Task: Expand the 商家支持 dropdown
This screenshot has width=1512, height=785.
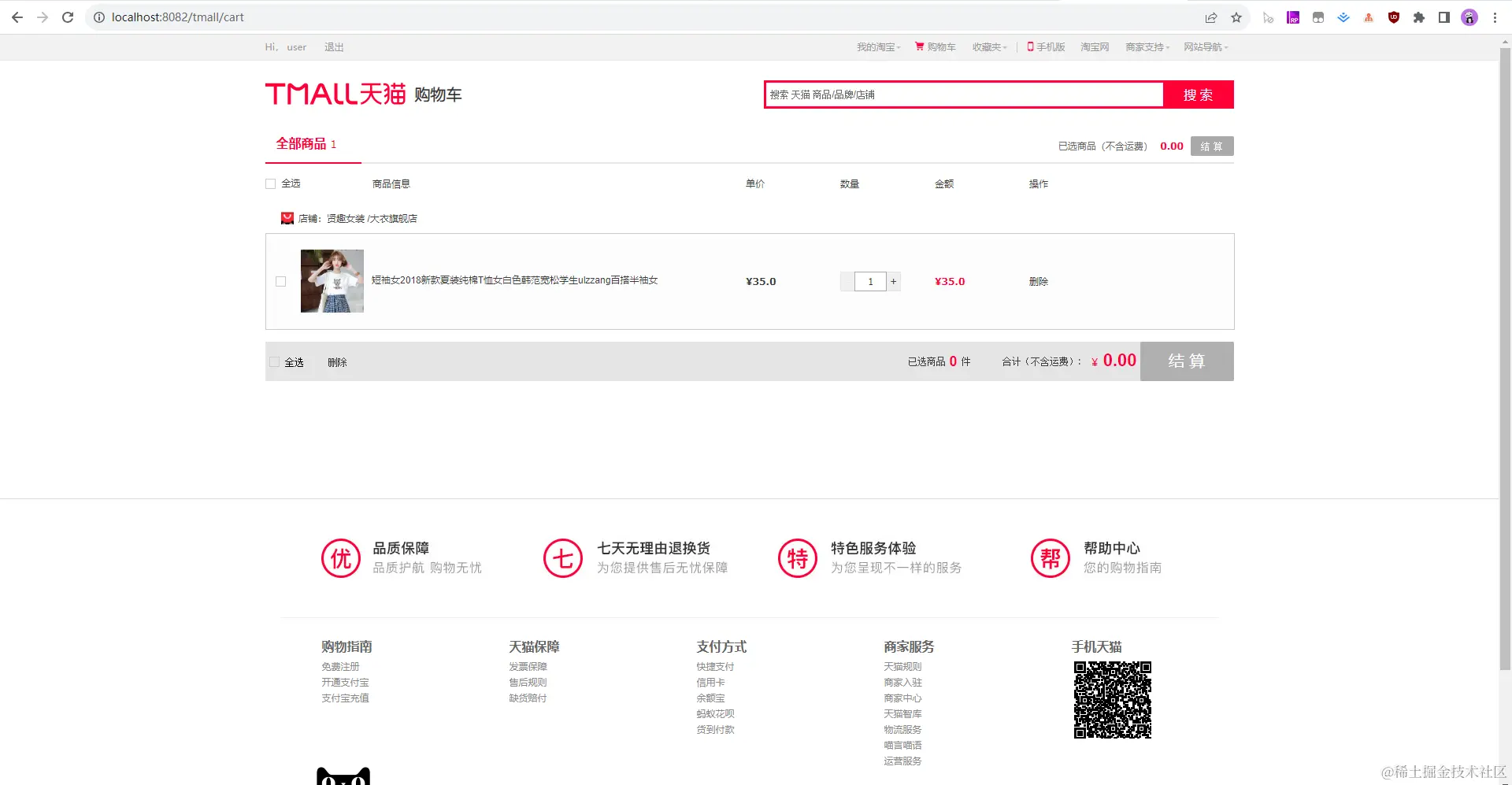Action: pyautogui.click(x=1147, y=47)
